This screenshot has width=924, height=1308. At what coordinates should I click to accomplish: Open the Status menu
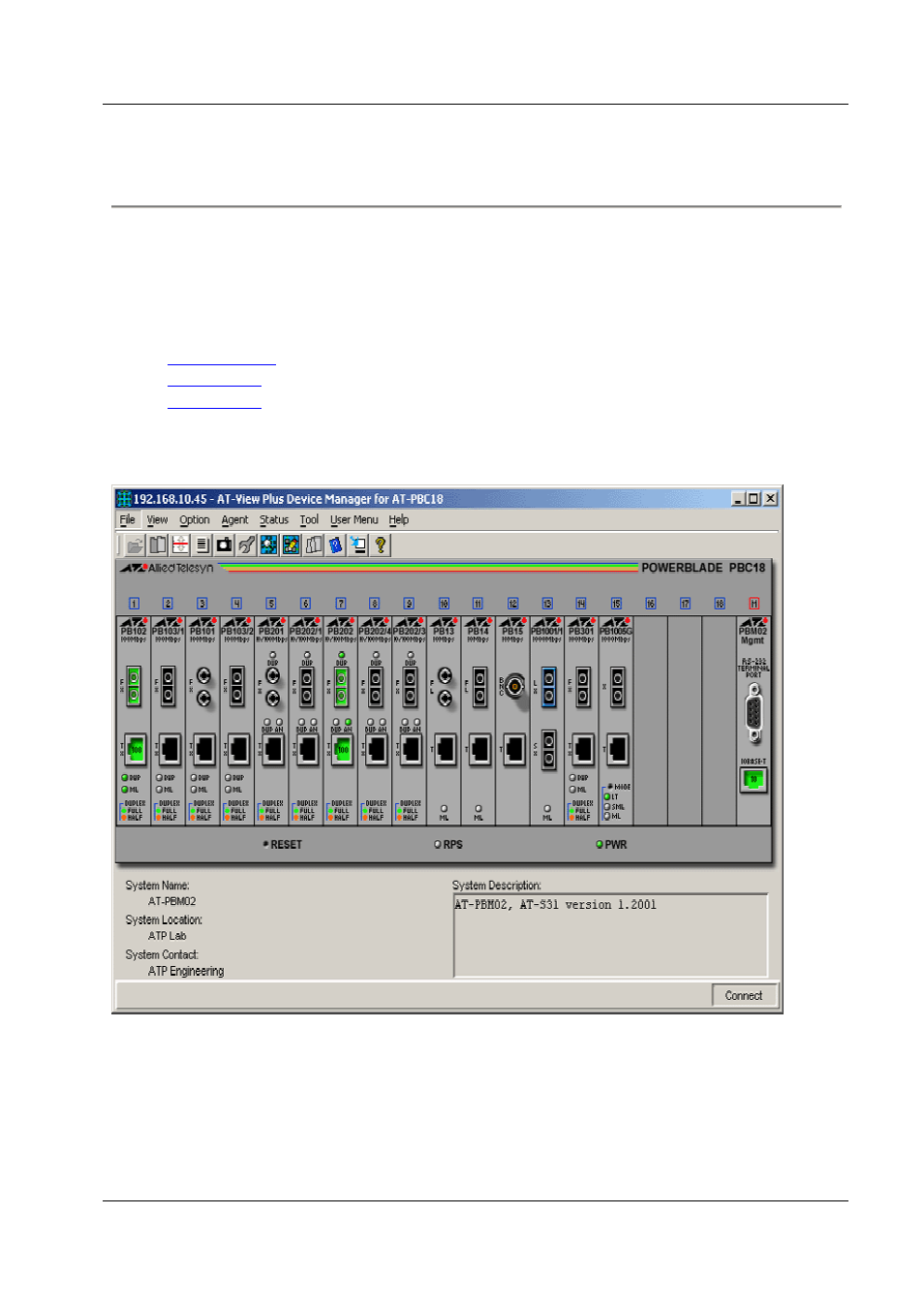[x=274, y=520]
